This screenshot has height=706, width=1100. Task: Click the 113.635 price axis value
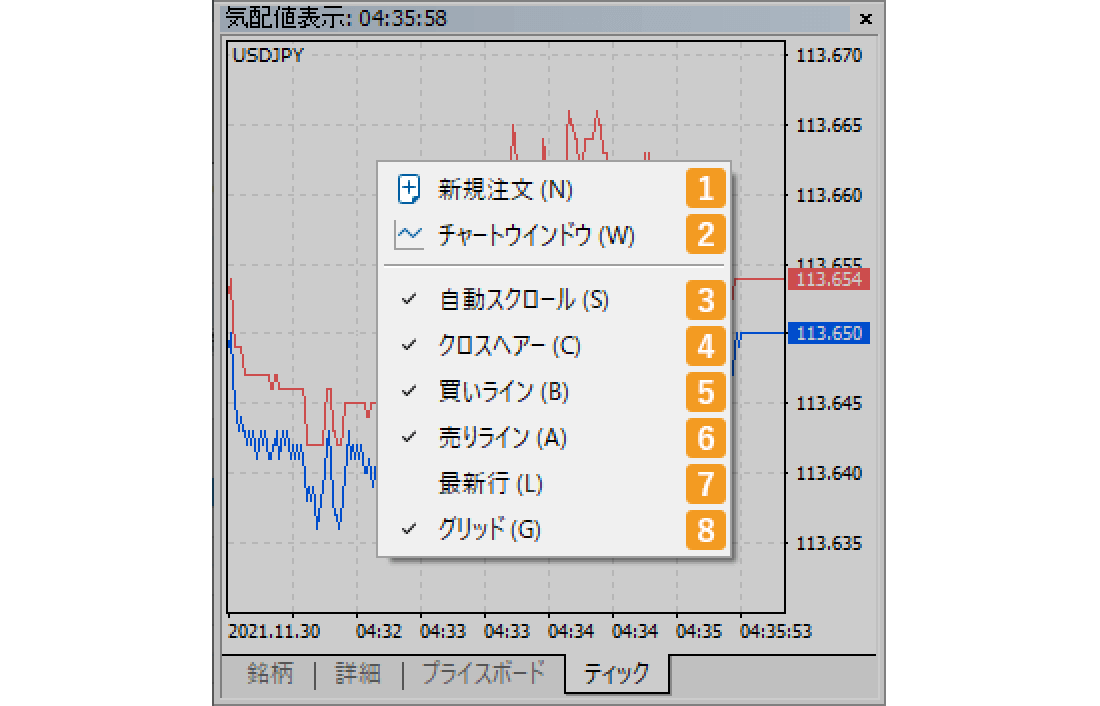pyautogui.click(x=829, y=543)
